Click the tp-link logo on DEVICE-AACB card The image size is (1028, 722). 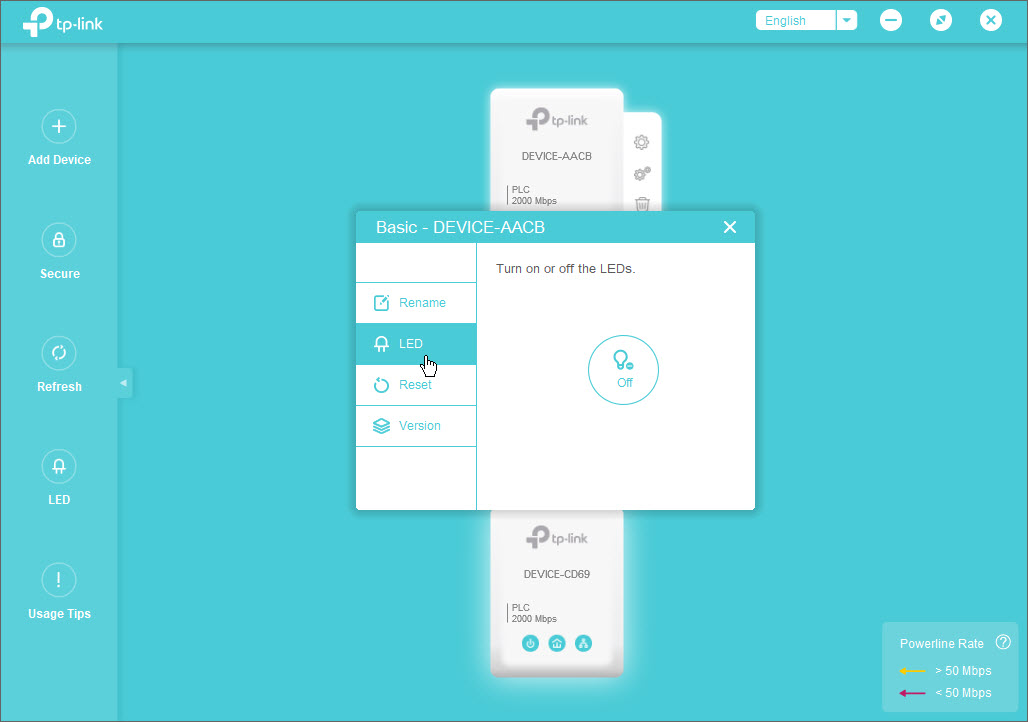point(557,119)
